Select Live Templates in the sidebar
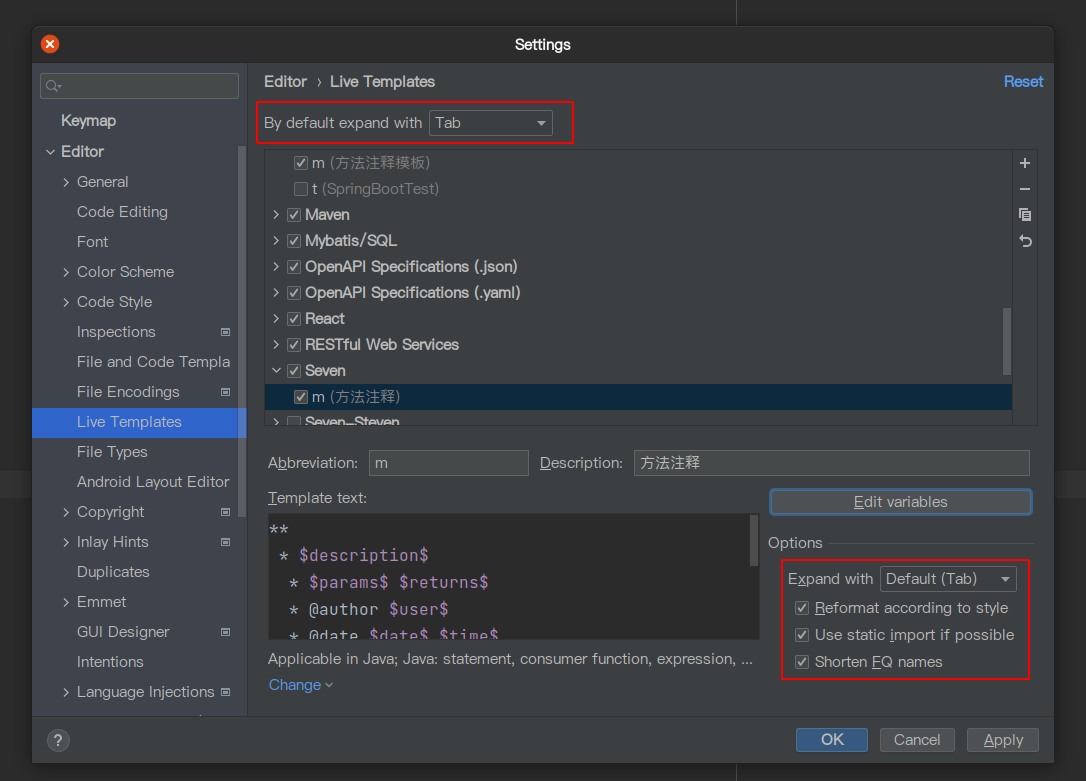1086x781 pixels. point(139,422)
